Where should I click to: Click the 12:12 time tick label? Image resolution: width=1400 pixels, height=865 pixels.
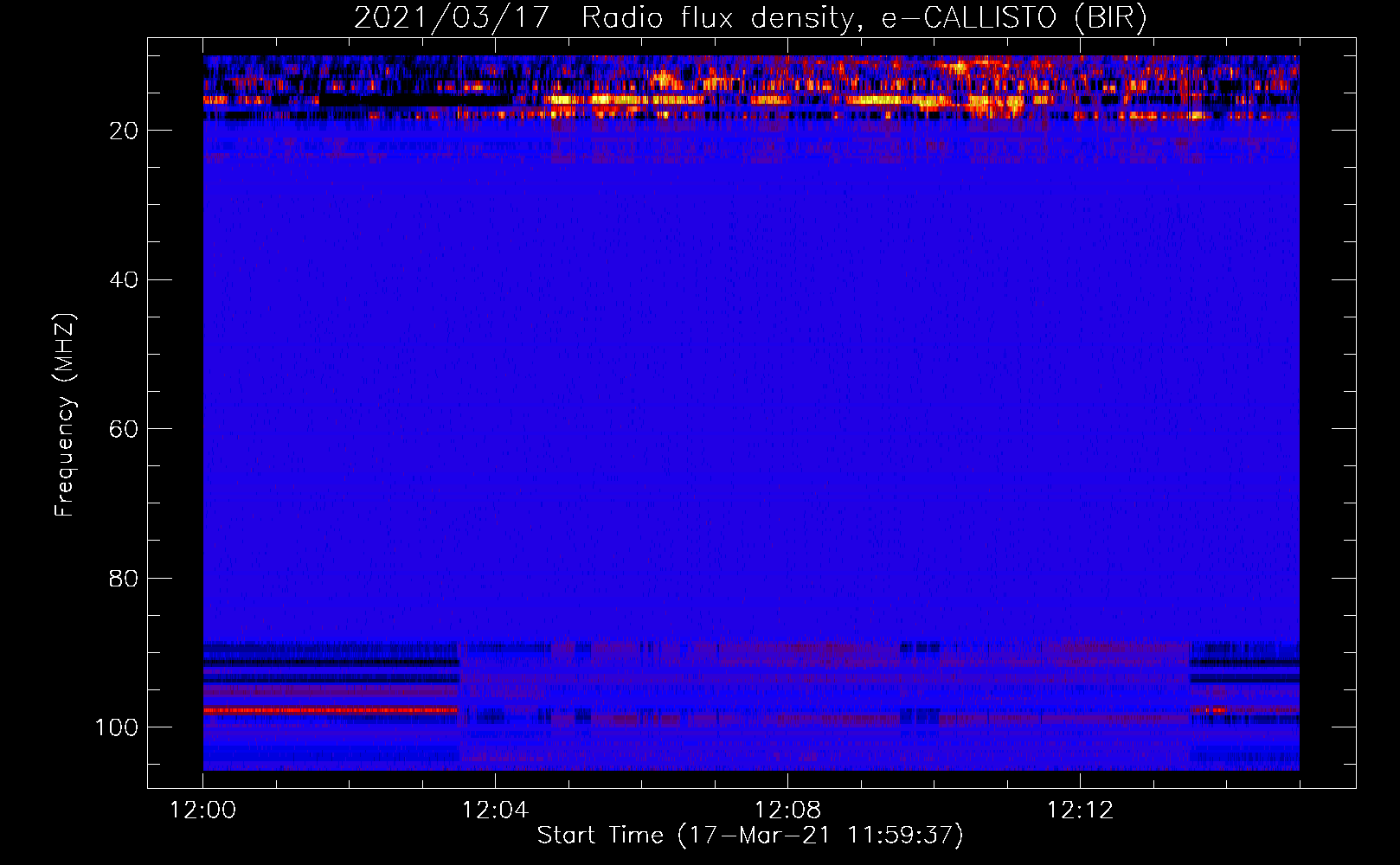(1080, 811)
